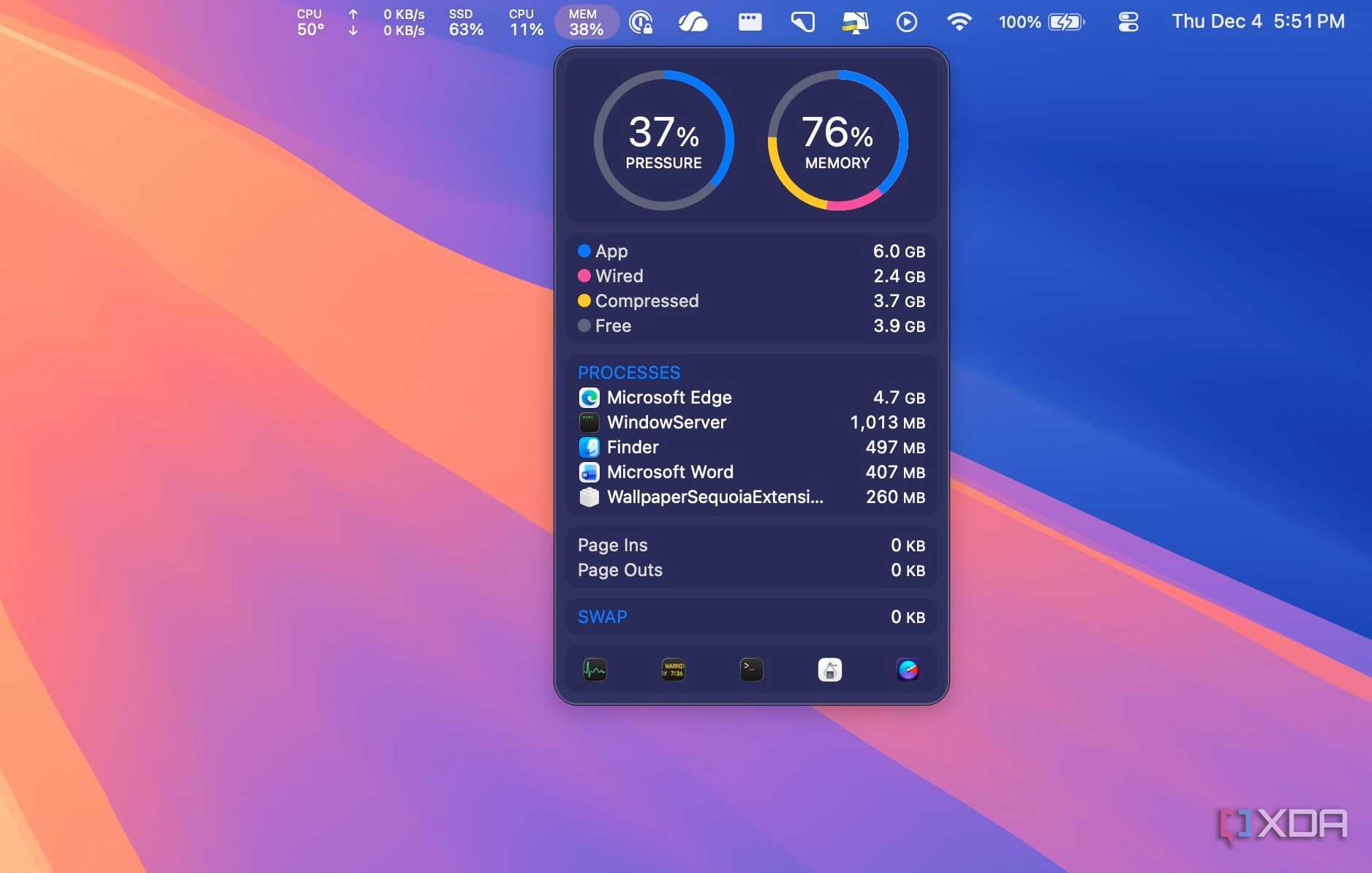Click the gray Free legend dot
Screen dimensions: 1372x873
coord(584,325)
